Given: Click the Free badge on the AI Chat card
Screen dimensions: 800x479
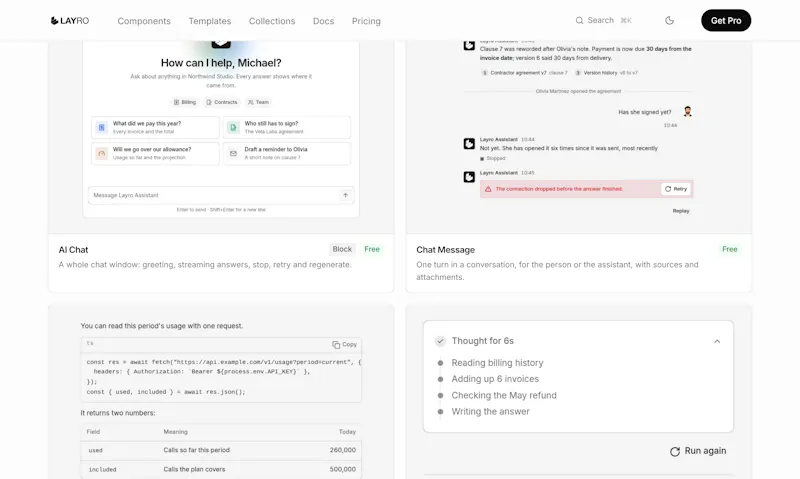Looking at the screenshot, I should tap(372, 249).
